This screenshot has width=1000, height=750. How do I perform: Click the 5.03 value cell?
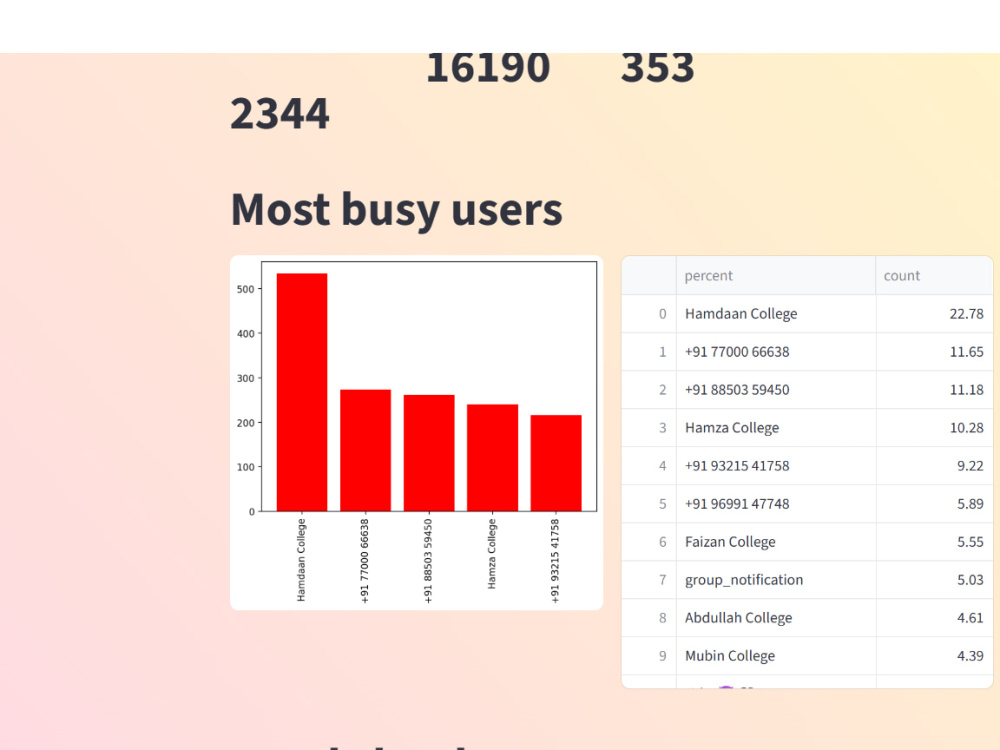pyautogui.click(x=934, y=580)
